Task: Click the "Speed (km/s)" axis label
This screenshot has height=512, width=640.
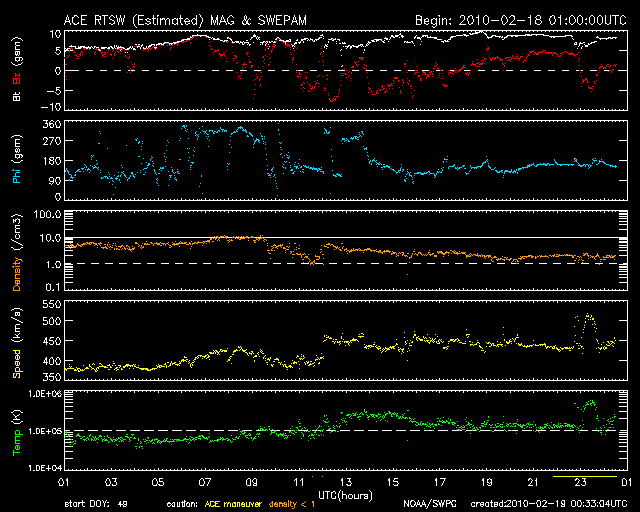Action: pyautogui.click(x=17, y=343)
